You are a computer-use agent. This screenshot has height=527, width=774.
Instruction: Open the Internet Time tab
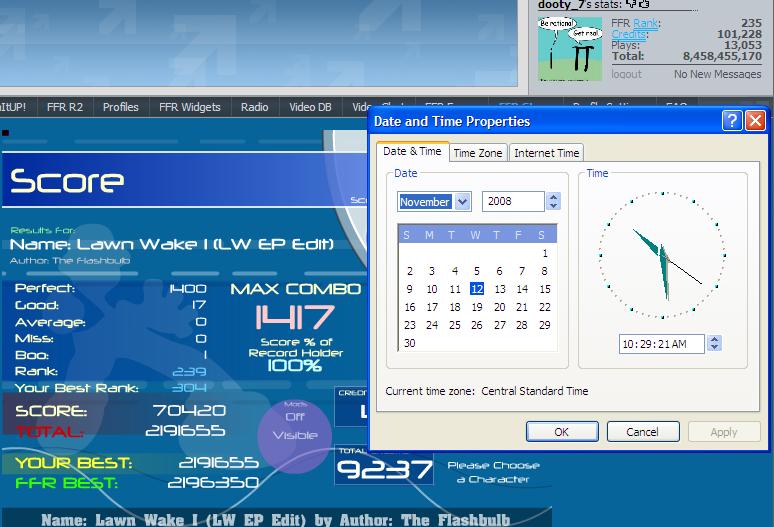coord(546,153)
